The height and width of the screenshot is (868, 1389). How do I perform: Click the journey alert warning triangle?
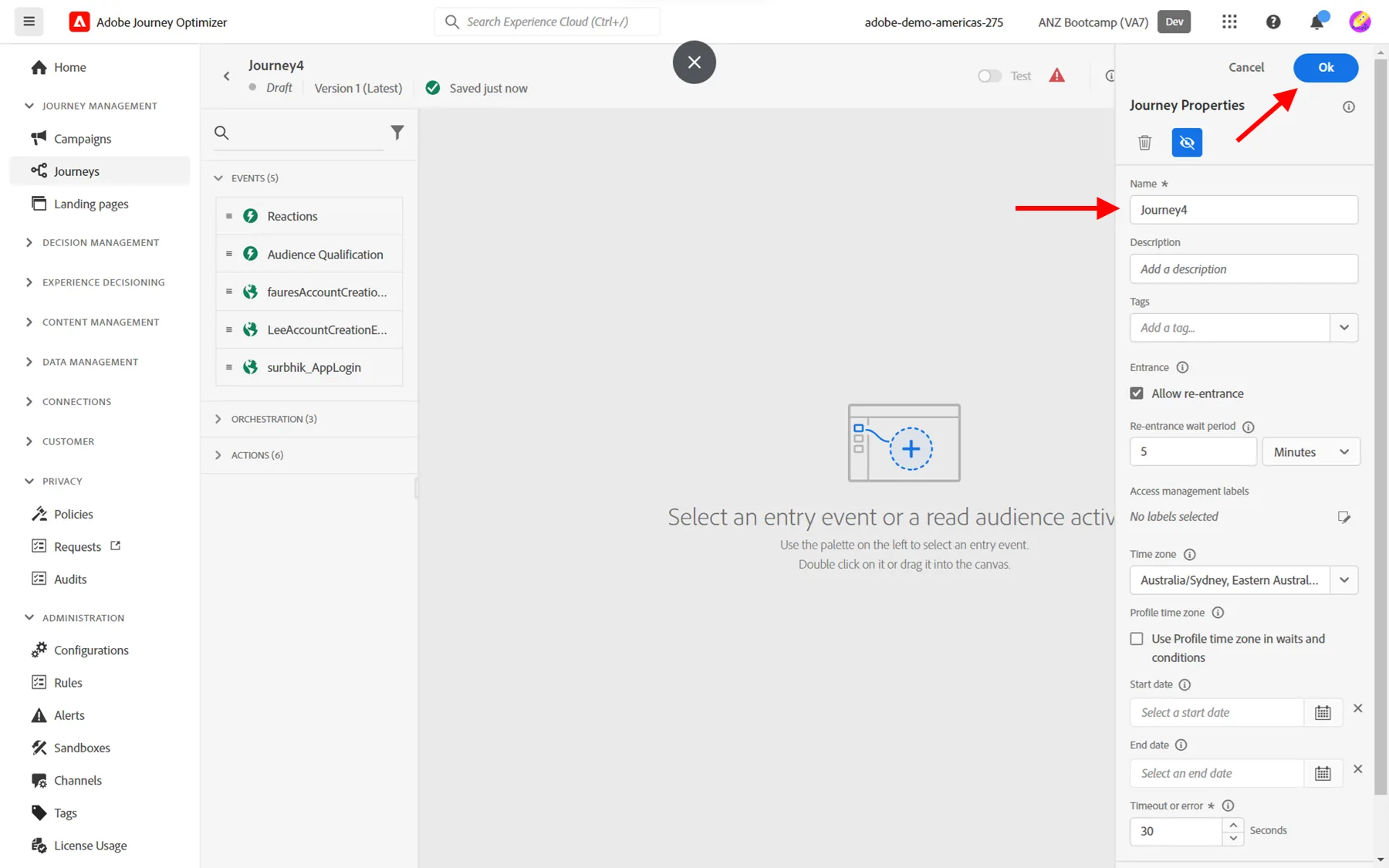click(1056, 75)
